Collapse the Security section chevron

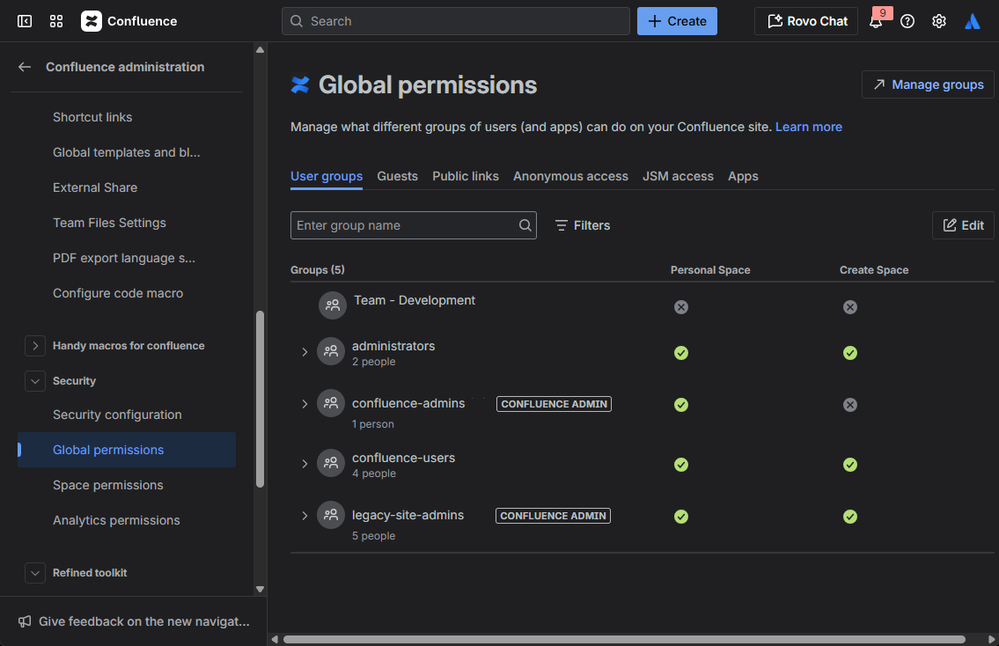(35, 381)
